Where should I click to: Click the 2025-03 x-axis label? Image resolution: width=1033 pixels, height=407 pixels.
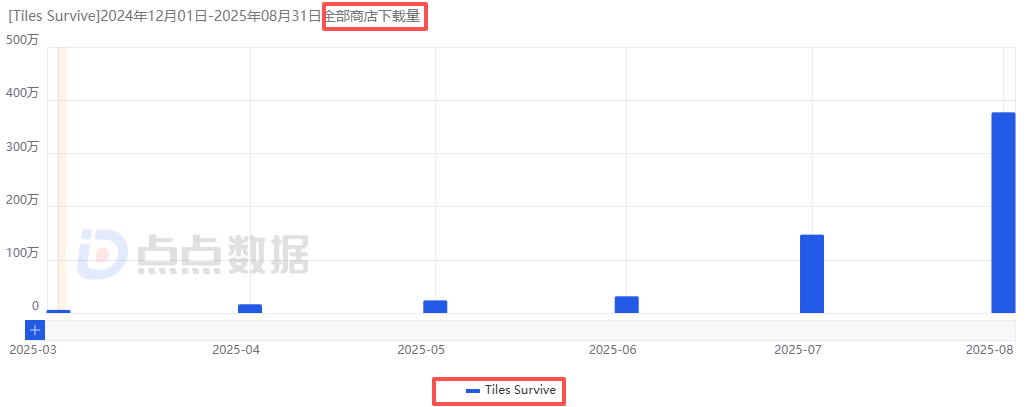(33, 350)
